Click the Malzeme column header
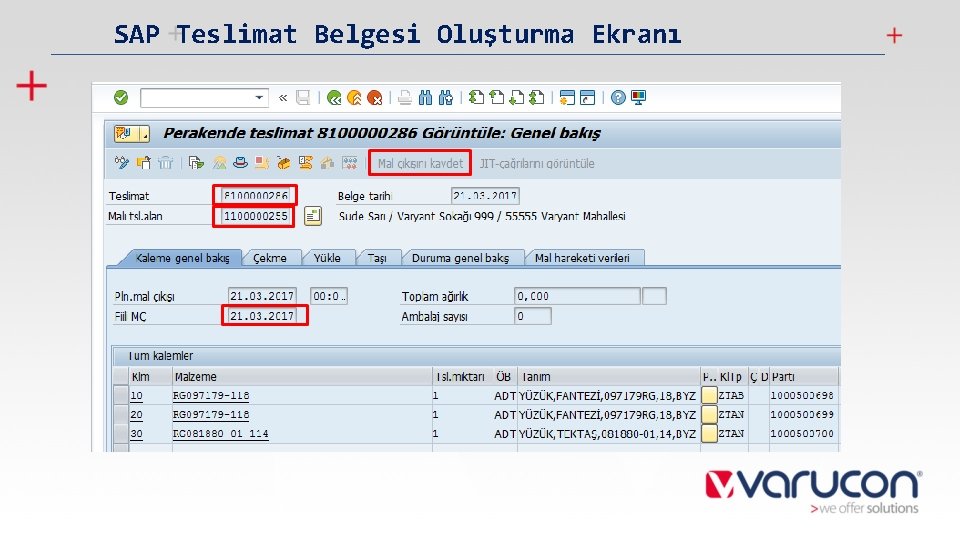The height and width of the screenshot is (540, 960). tap(302, 377)
